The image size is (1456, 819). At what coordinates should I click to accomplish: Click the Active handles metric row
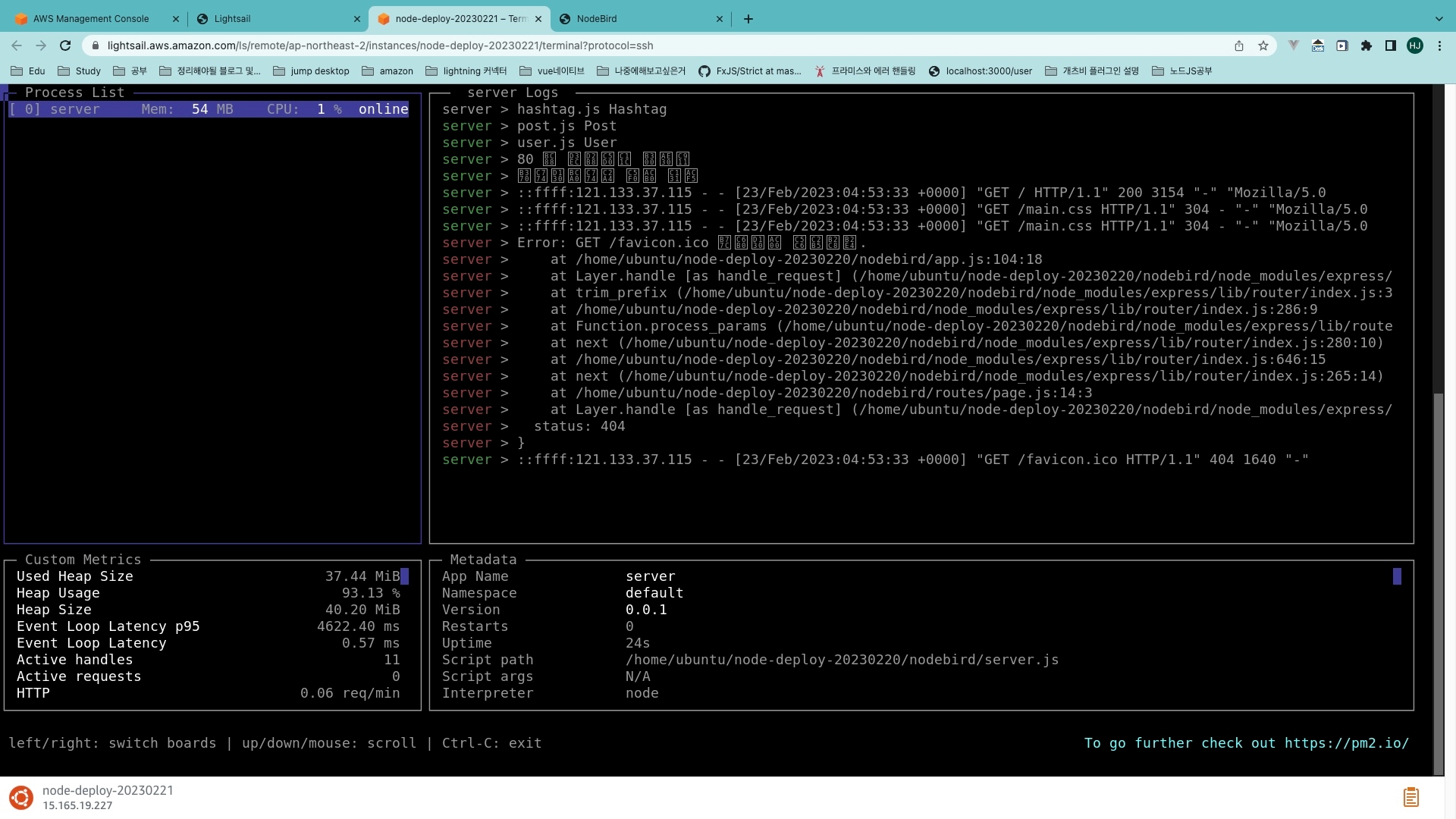[209, 660]
